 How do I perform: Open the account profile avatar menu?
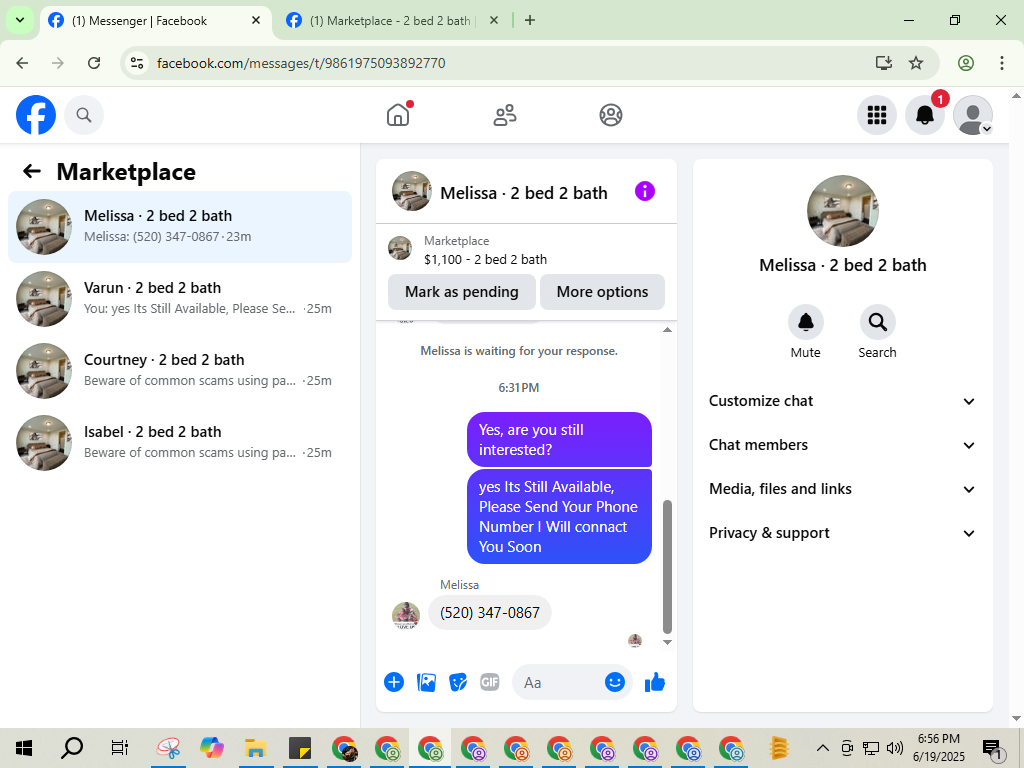click(x=973, y=115)
